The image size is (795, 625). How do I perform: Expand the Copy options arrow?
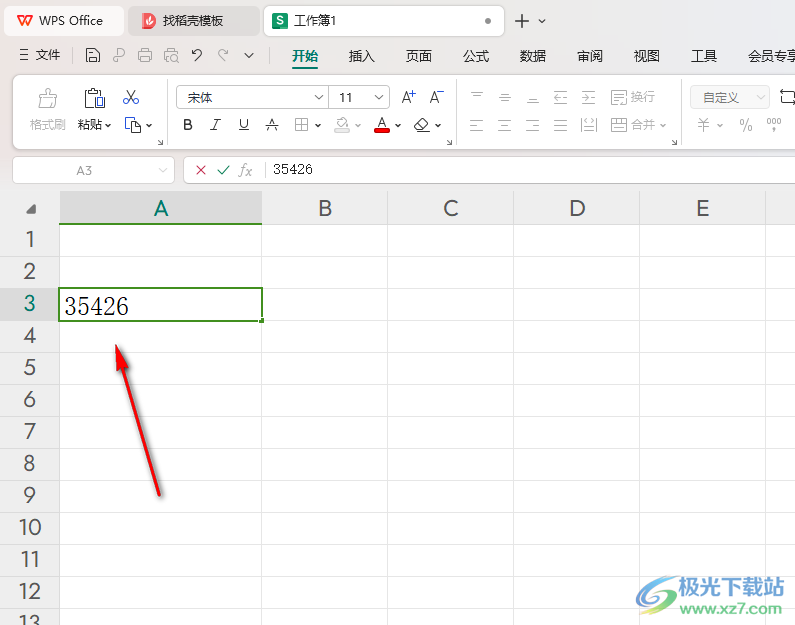(149, 125)
